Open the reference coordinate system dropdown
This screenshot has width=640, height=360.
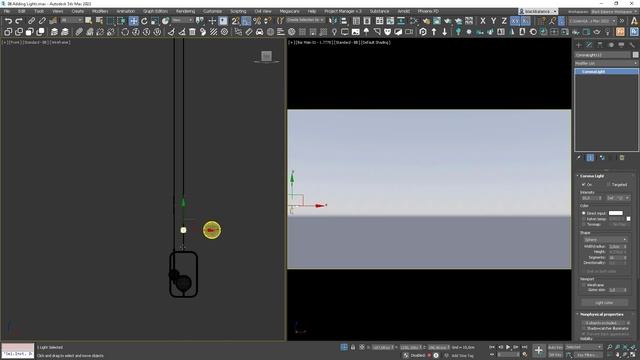pyautogui.click(x=182, y=20)
